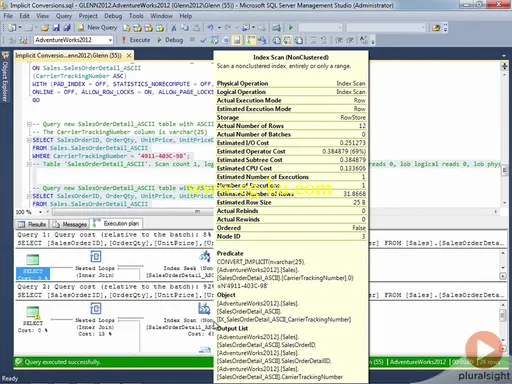Click the Change Connection icon
The width and height of the screenshot is (512, 384).
23,40
